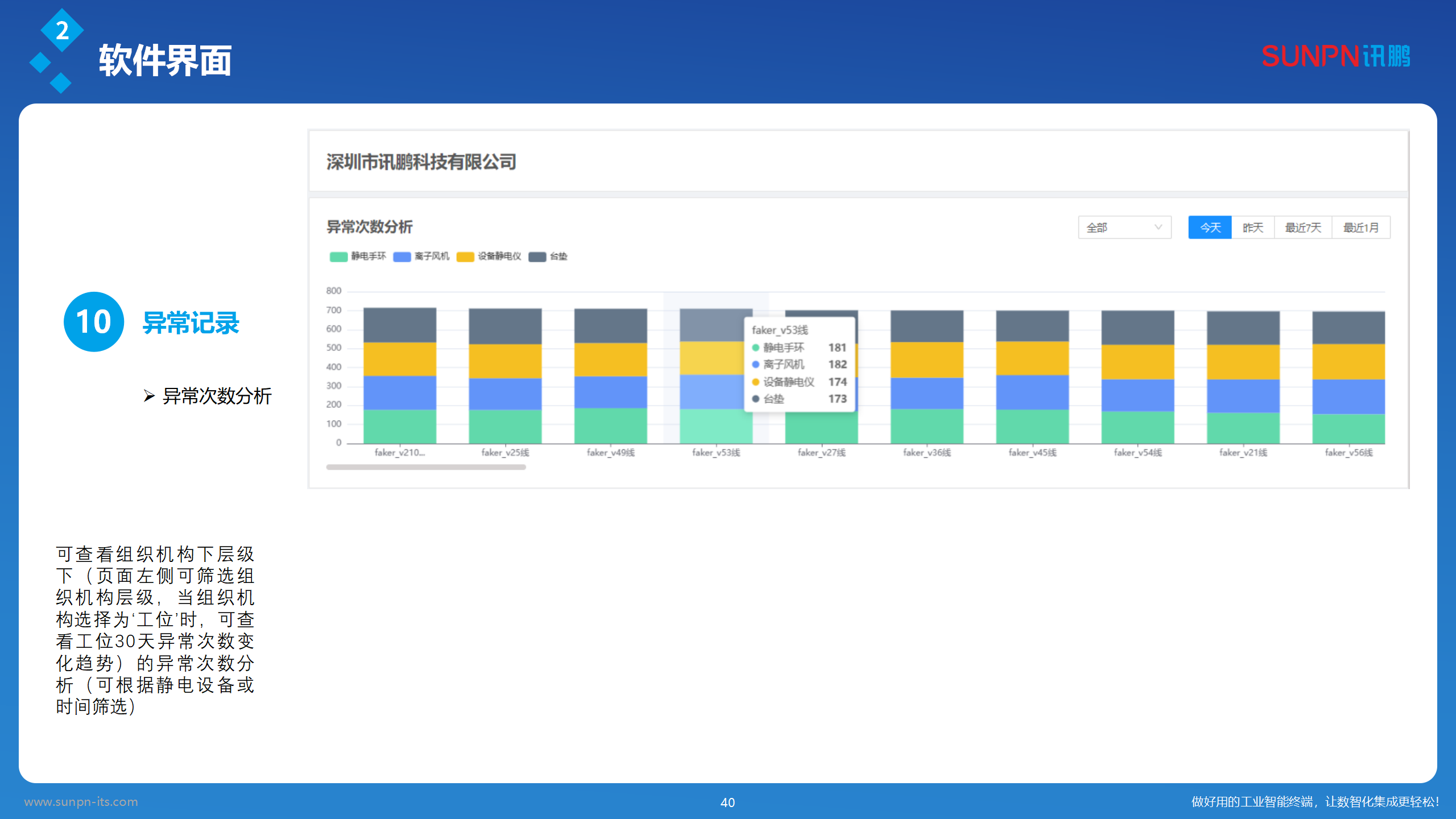Click the gray 台垫 segment of faker_v56线 bar

(1348, 328)
